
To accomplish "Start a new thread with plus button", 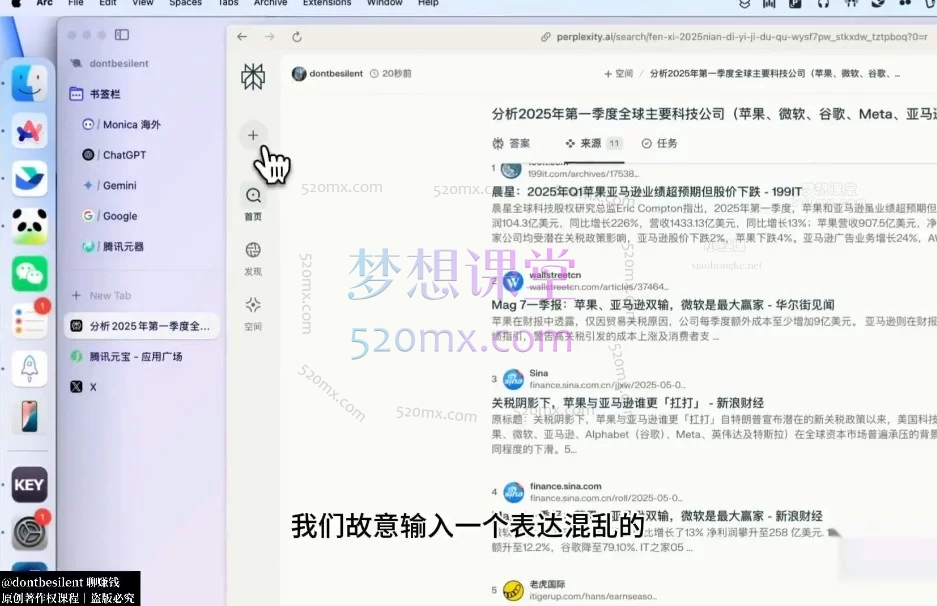I will click(253, 135).
